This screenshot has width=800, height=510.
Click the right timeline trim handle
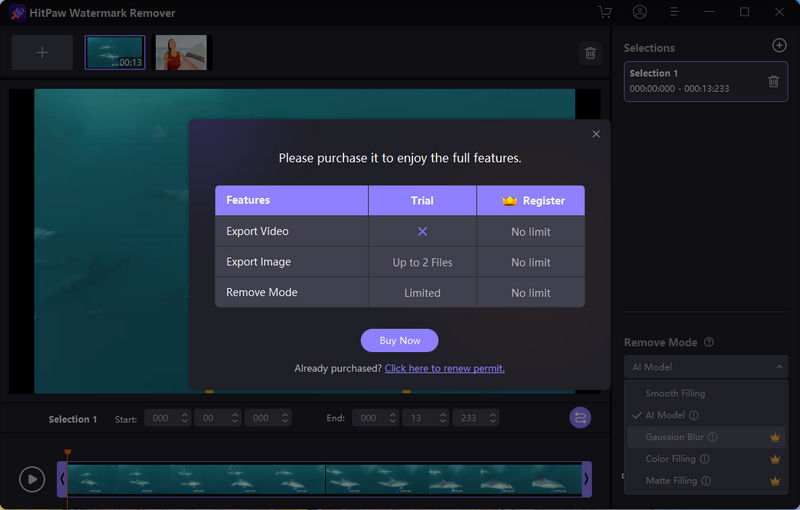[x=587, y=479]
